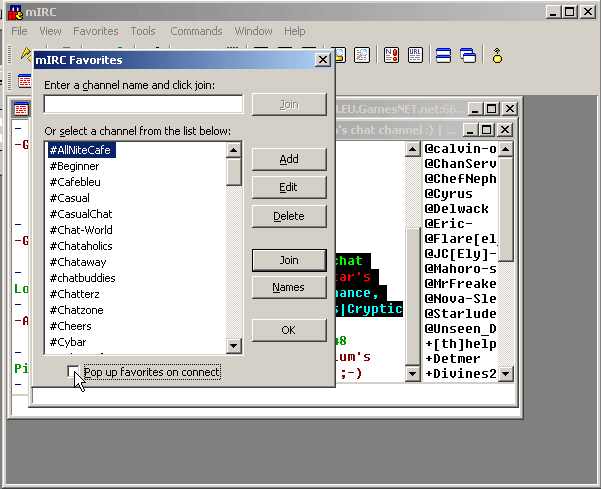Select #AllNiteCafe in the channel list

click(x=81, y=150)
